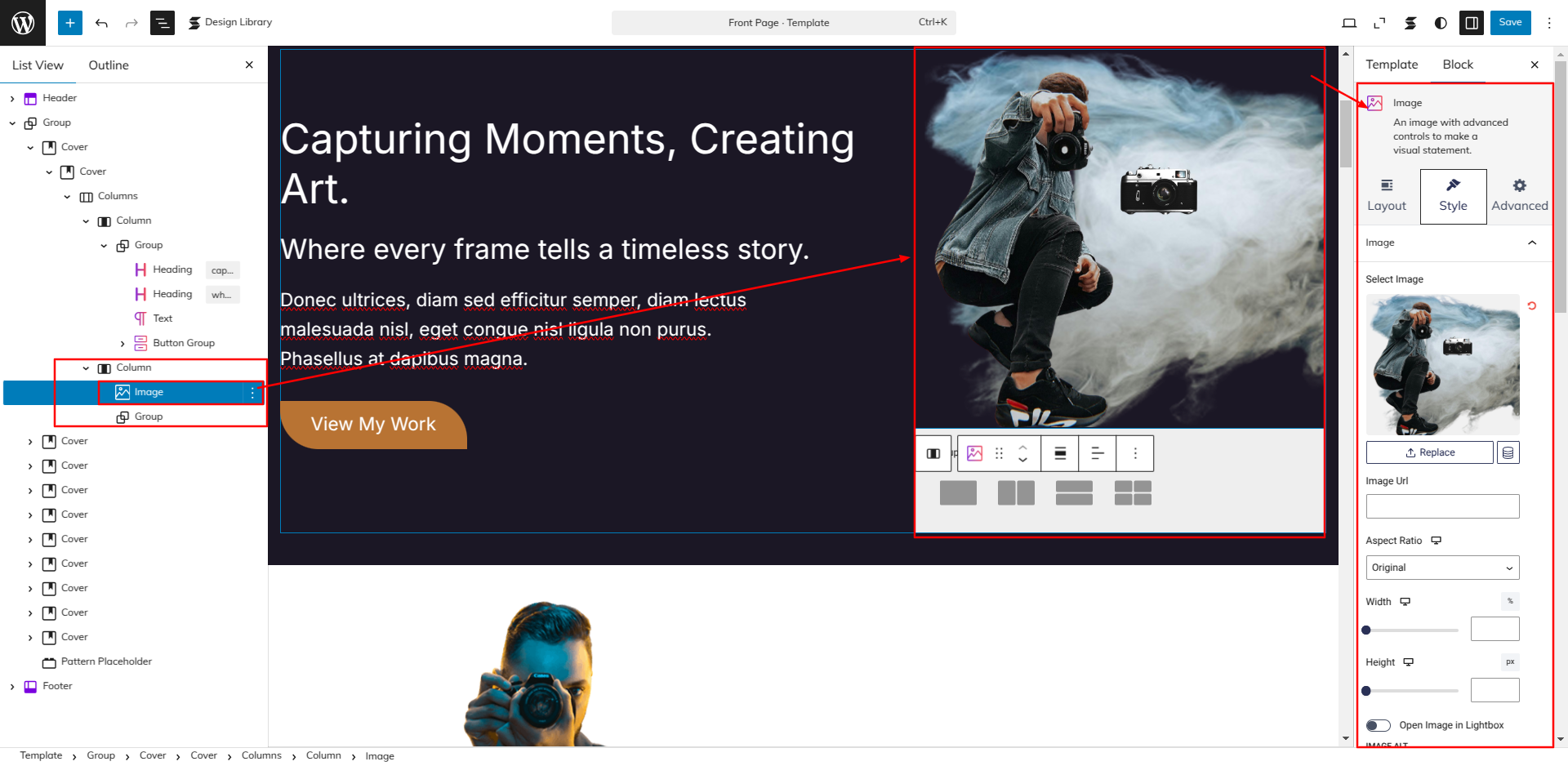1568x766 pixels.
Task: Open content alignment icon in block toolbar
Action: coord(1098,454)
